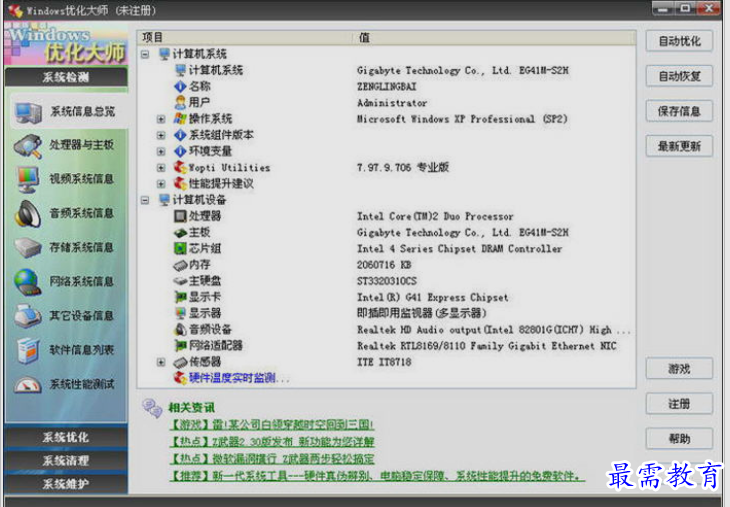Click the 显示器 monitor icon in tree
The image size is (730, 507).
[180, 313]
